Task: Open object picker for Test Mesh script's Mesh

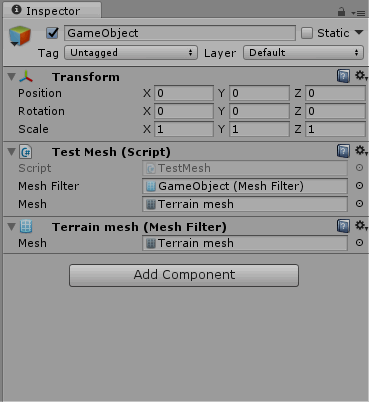Action: coord(359,204)
